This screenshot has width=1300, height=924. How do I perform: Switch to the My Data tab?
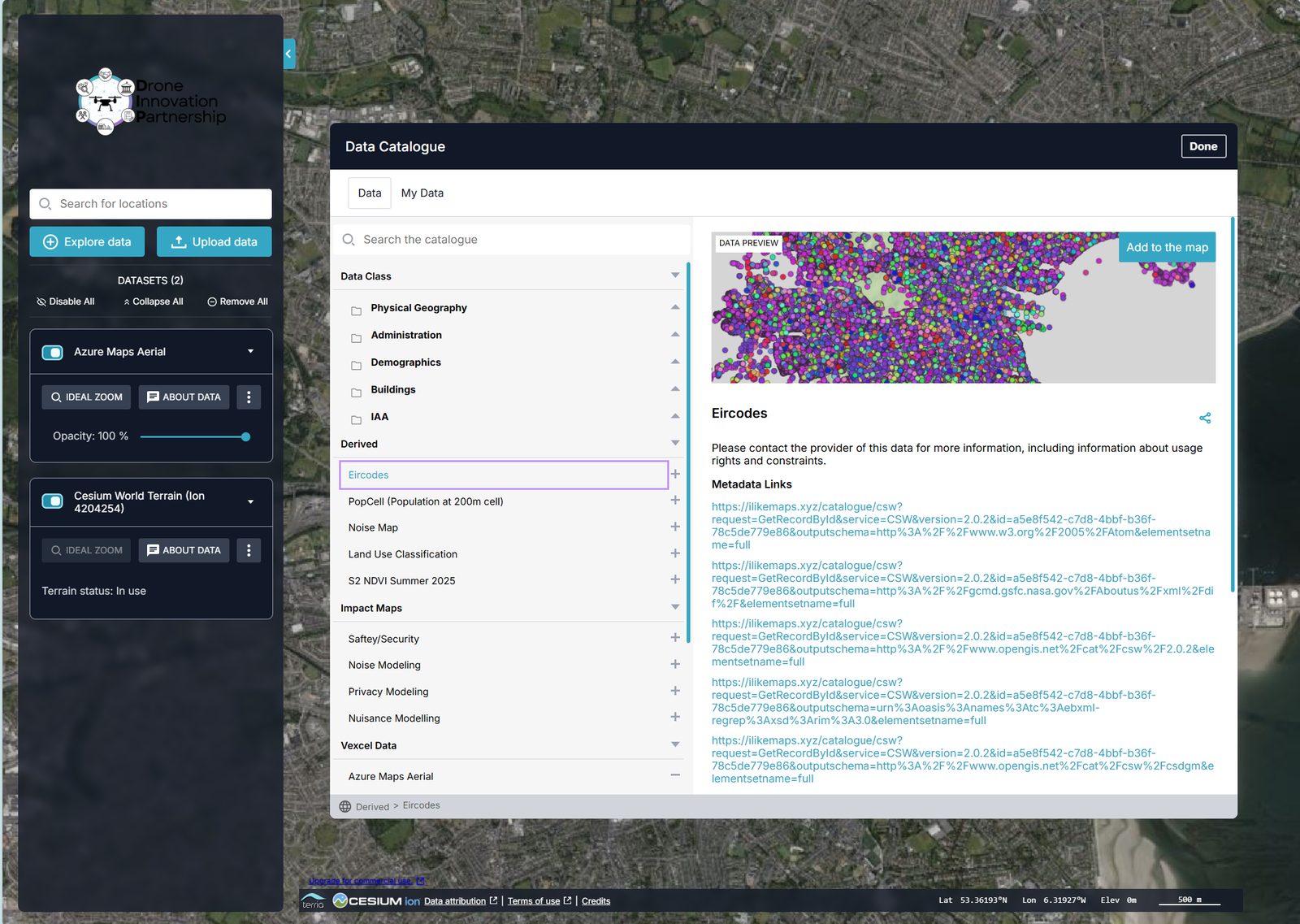pyautogui.click(x=422, y=193)
